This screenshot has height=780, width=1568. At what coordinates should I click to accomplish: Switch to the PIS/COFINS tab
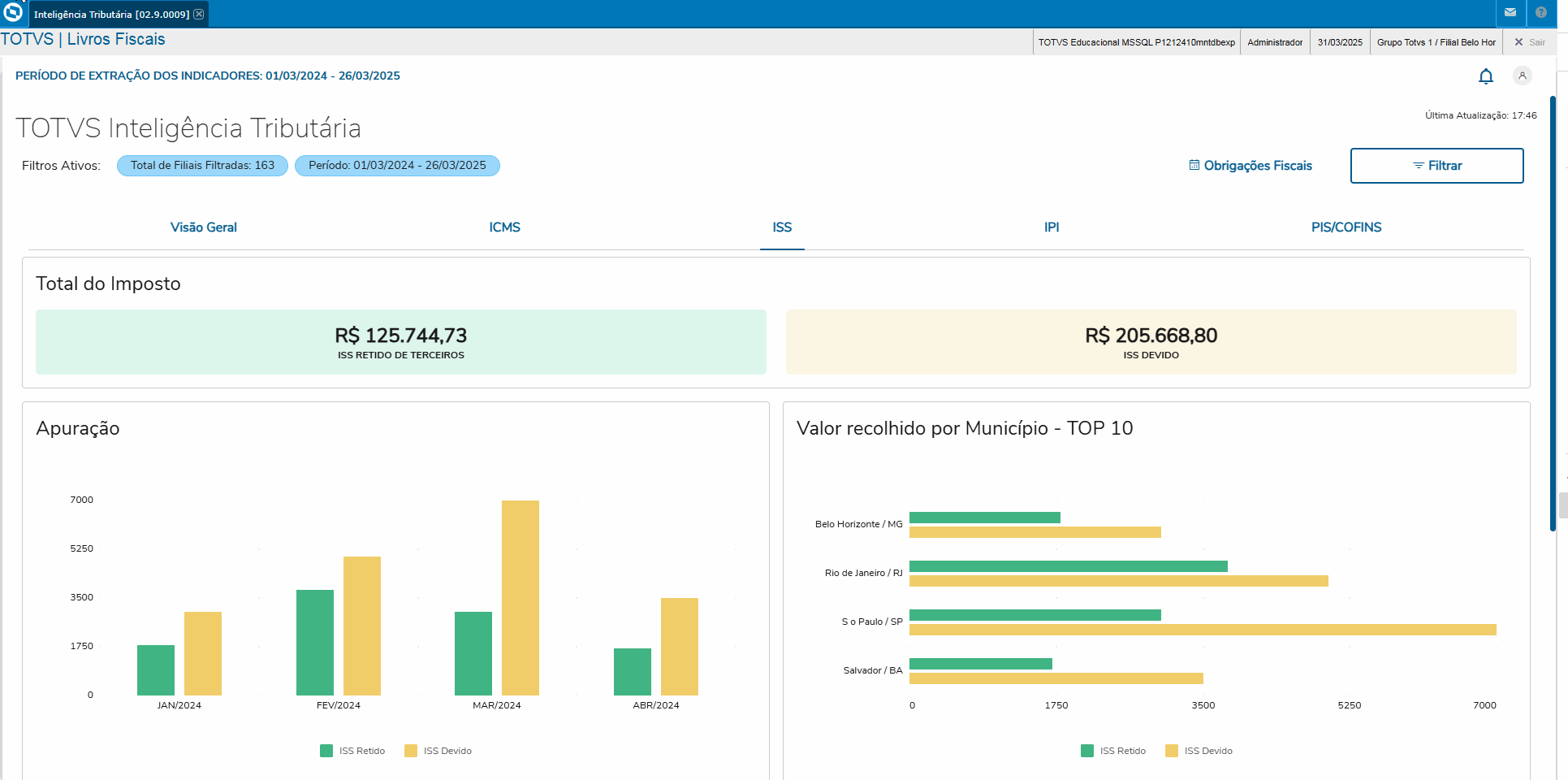pyautogui.click(x=1346, y=227)
